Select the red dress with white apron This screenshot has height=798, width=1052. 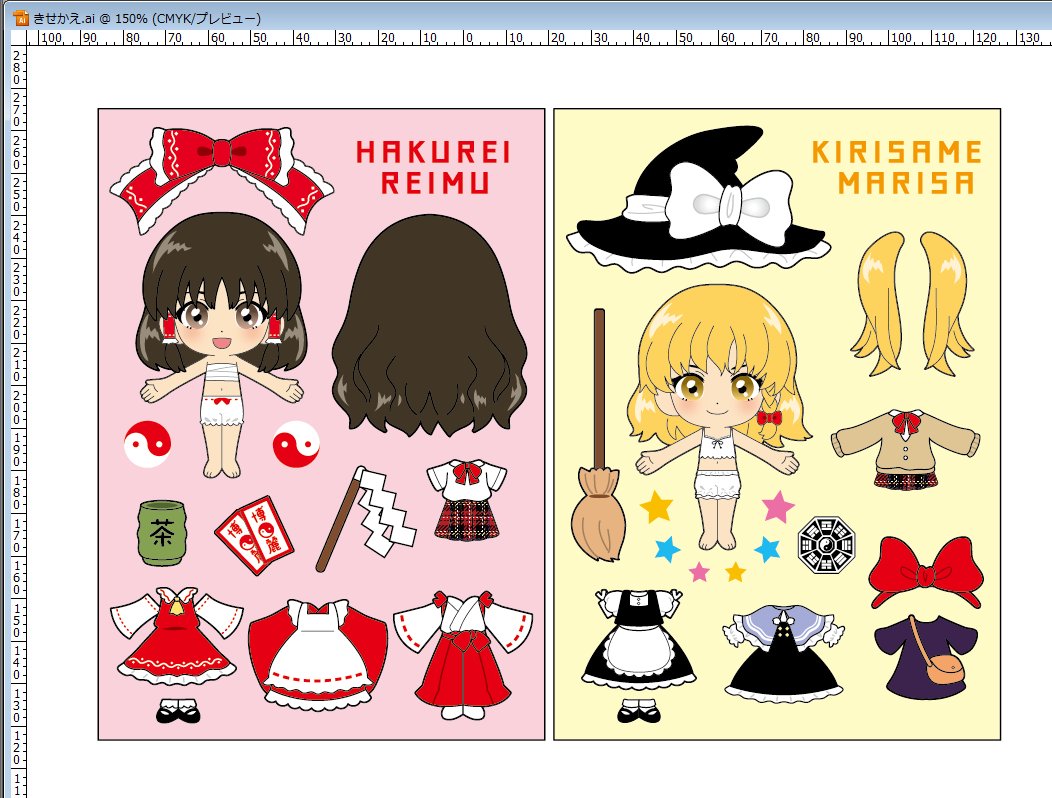pos(318,654)
